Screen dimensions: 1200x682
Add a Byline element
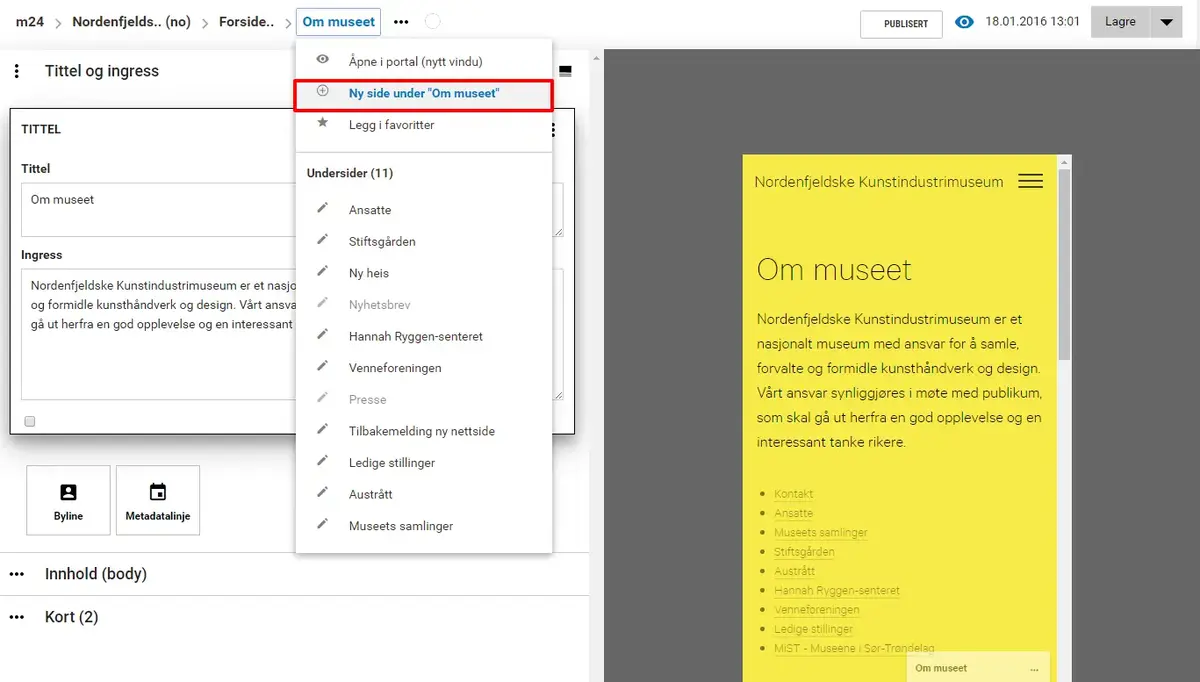click(x=68, y=500)
